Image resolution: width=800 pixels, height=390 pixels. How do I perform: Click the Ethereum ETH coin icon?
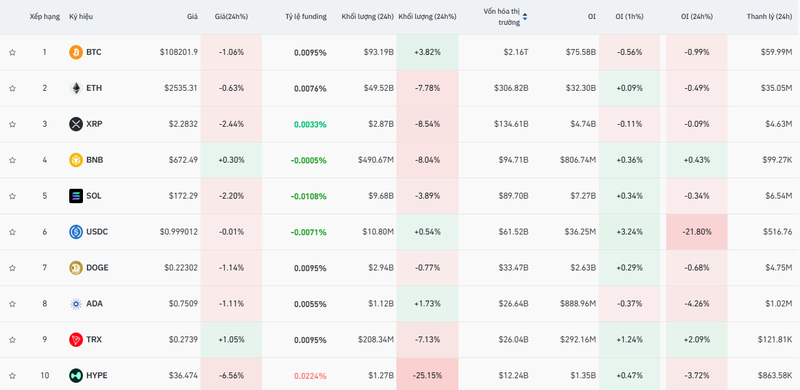coord(76,88)
